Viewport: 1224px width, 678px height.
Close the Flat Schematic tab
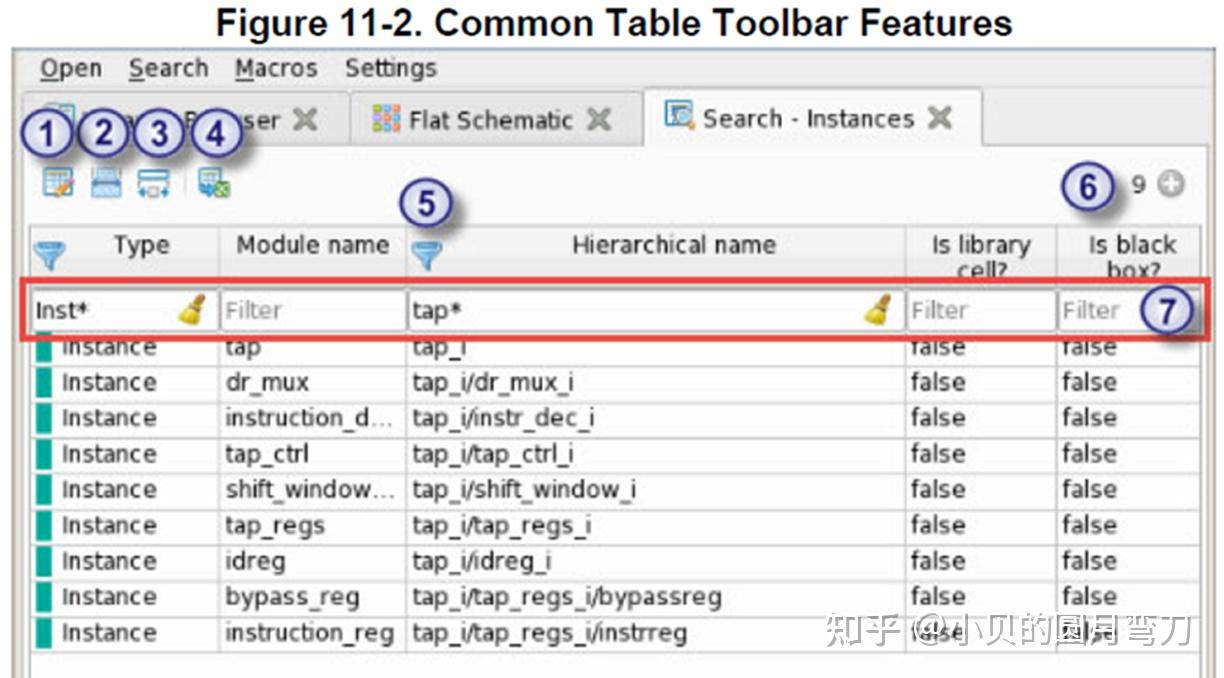click(598, 120)
